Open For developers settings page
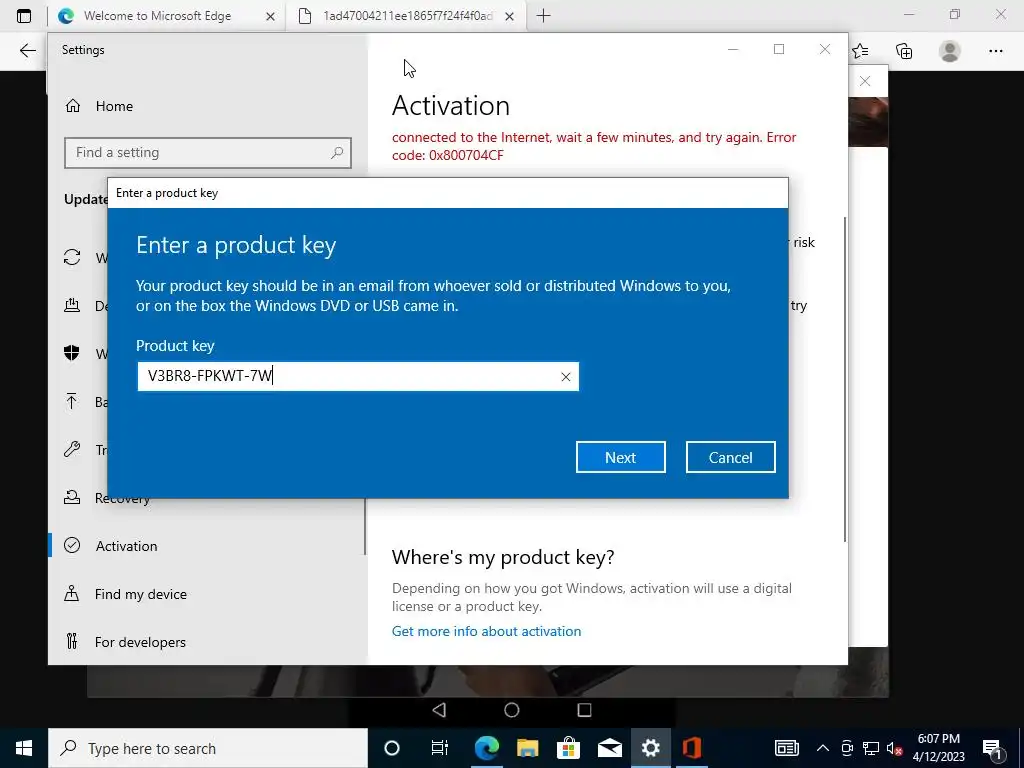Viewport: 1024px width, 768px height. pyautogui.click(x=140, y=642)
